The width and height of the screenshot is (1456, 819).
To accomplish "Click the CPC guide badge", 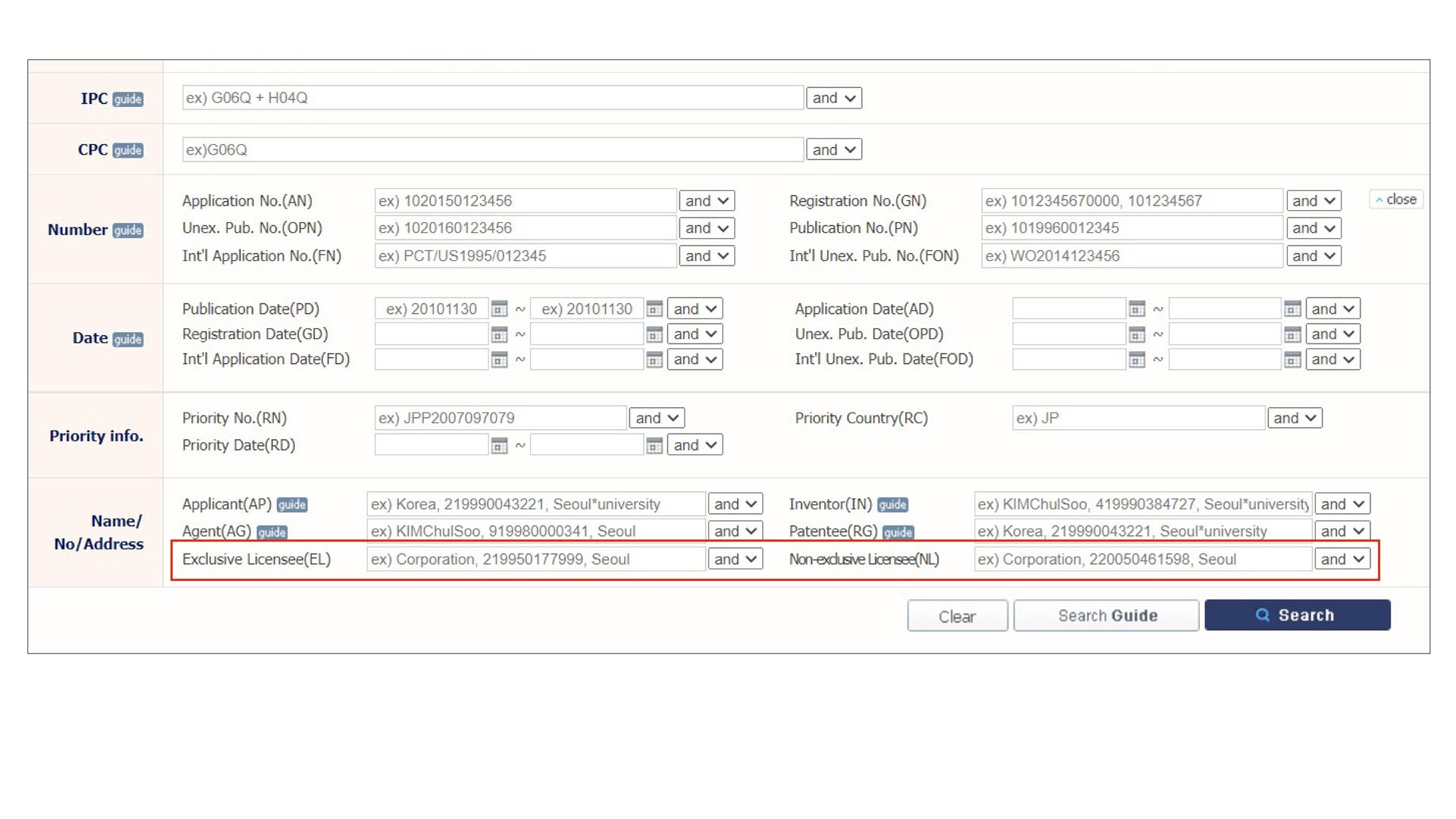I will pos(127,150).
